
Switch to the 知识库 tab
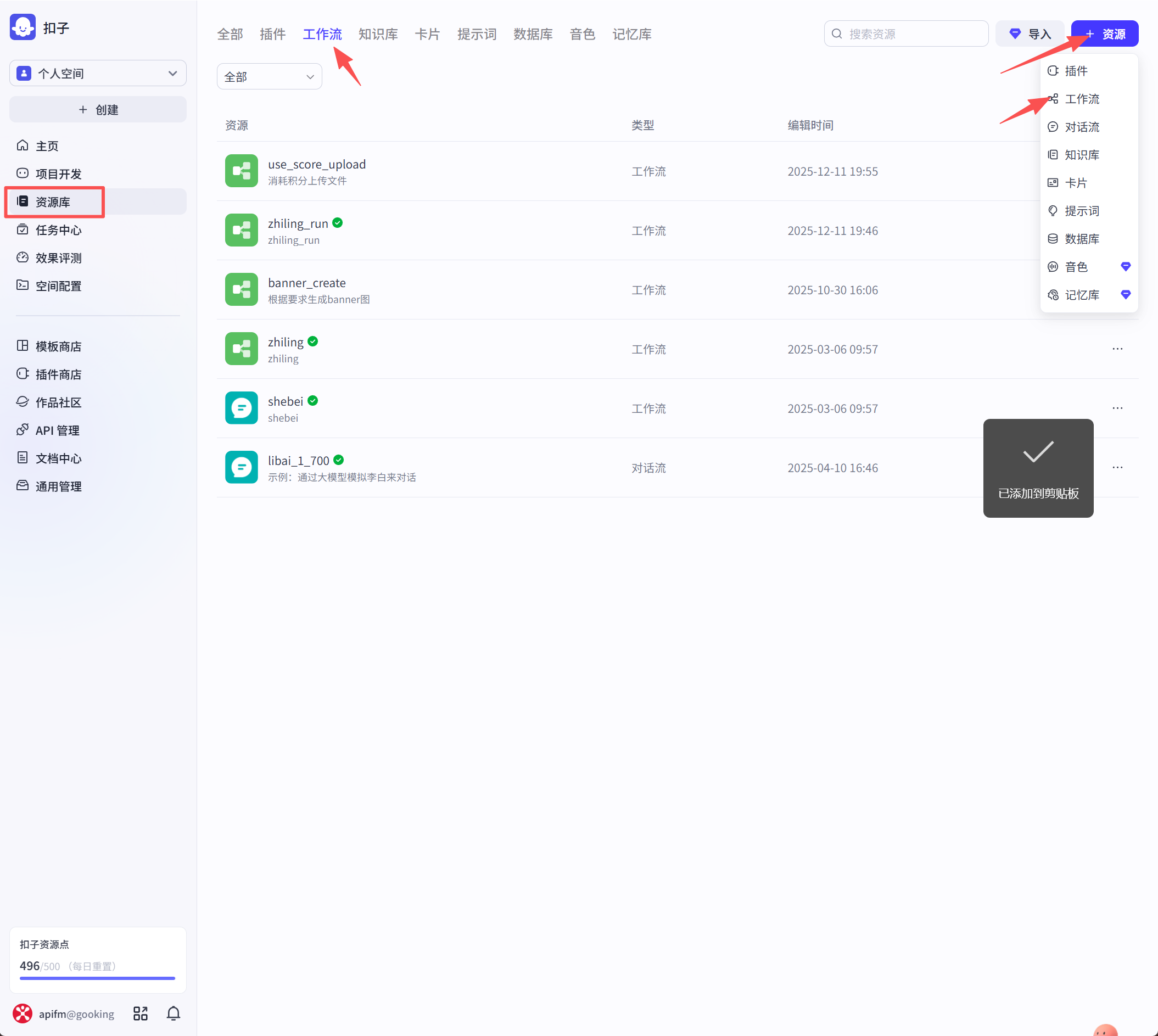(378, 34)
